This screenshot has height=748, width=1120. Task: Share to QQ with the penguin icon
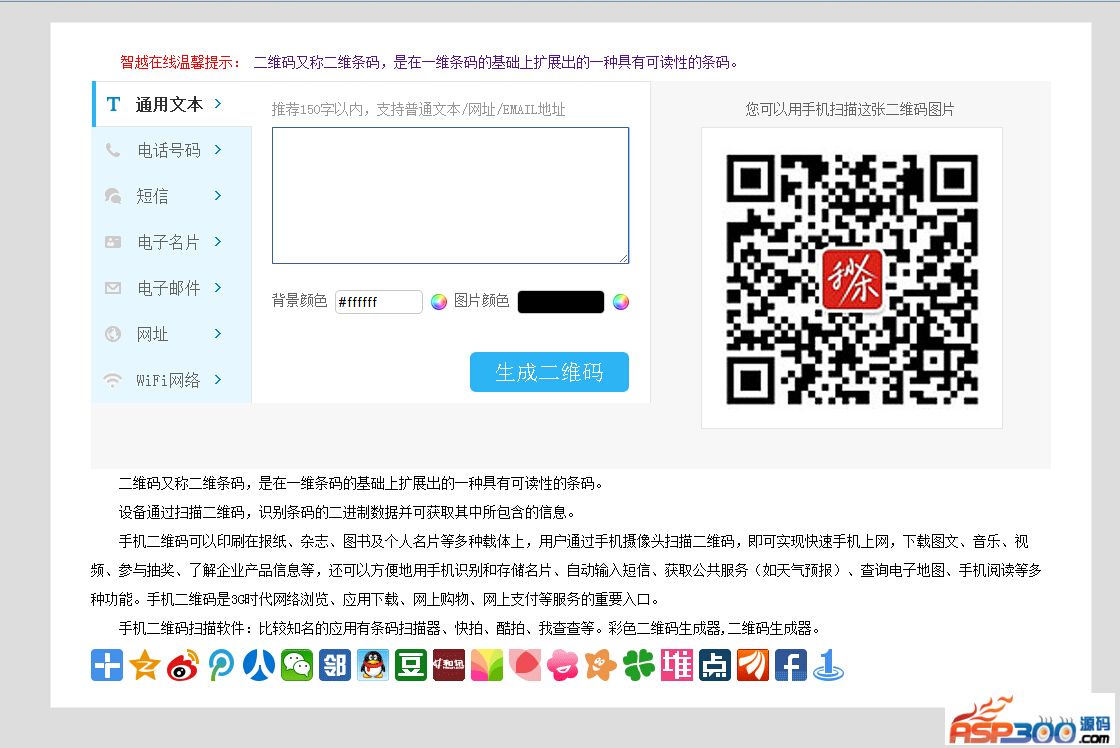click(x=373, y=665)
